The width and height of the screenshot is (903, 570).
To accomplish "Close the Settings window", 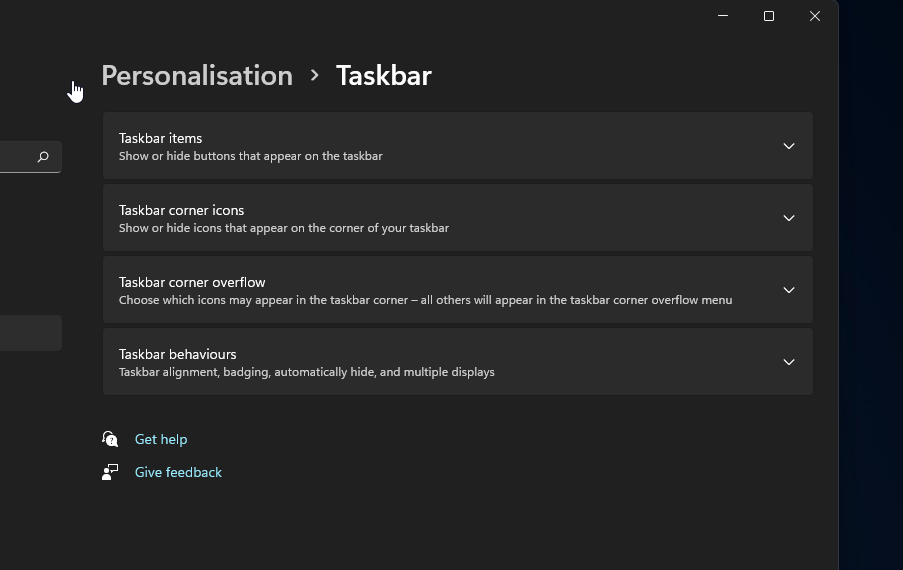I will click(x=815, y=16).
